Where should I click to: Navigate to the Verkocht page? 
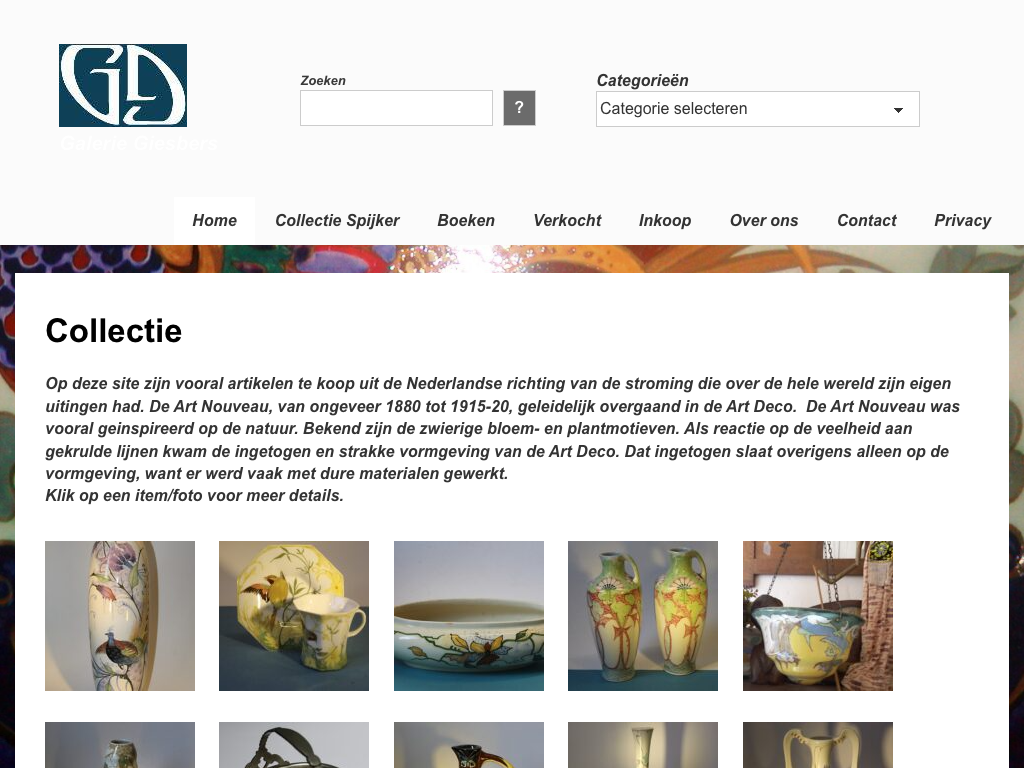pyautogui.click(x=567, y=221)
